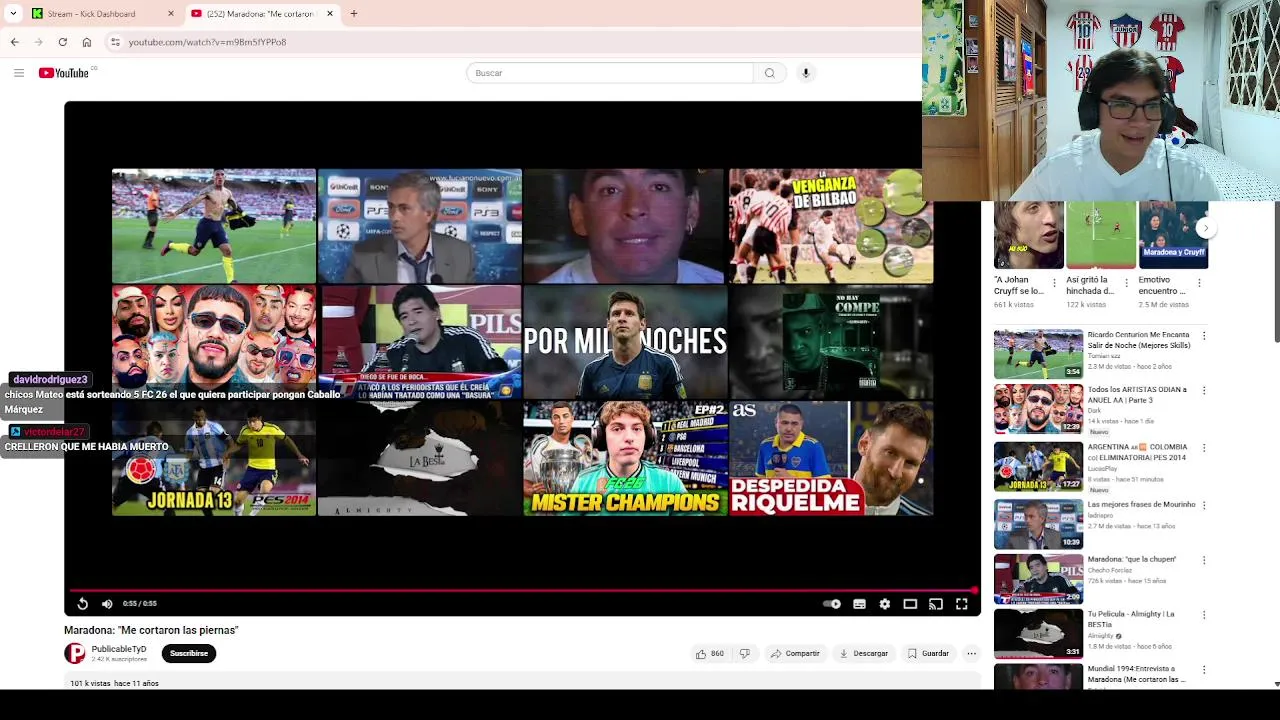This screenshot has width=1280, height=720.
Task: Open endscreen Despedida Riquelme video
Action: coord(831,458)
